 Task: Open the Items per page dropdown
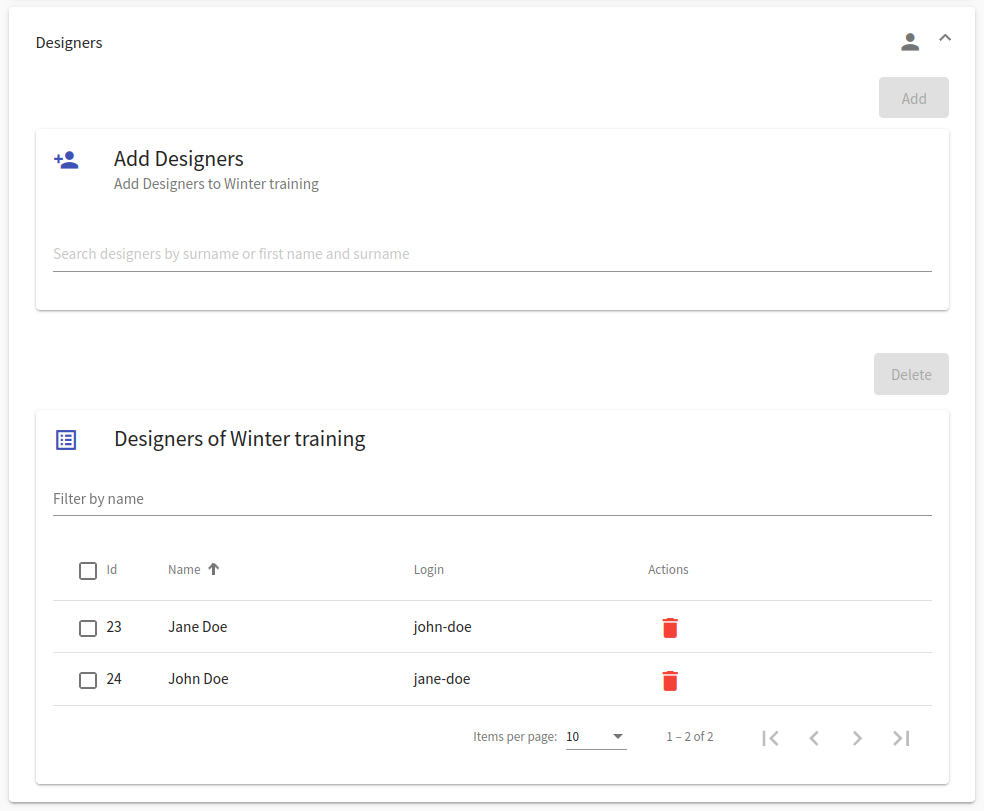pos(596,737)
